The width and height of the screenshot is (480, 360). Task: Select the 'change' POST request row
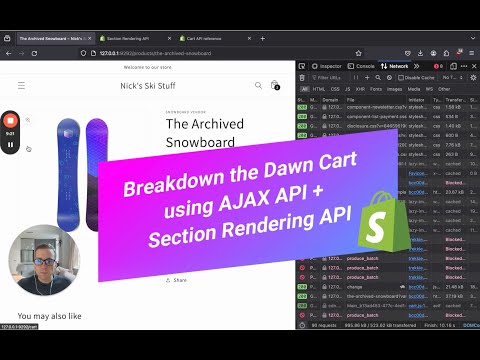click(x=388, y=287)
